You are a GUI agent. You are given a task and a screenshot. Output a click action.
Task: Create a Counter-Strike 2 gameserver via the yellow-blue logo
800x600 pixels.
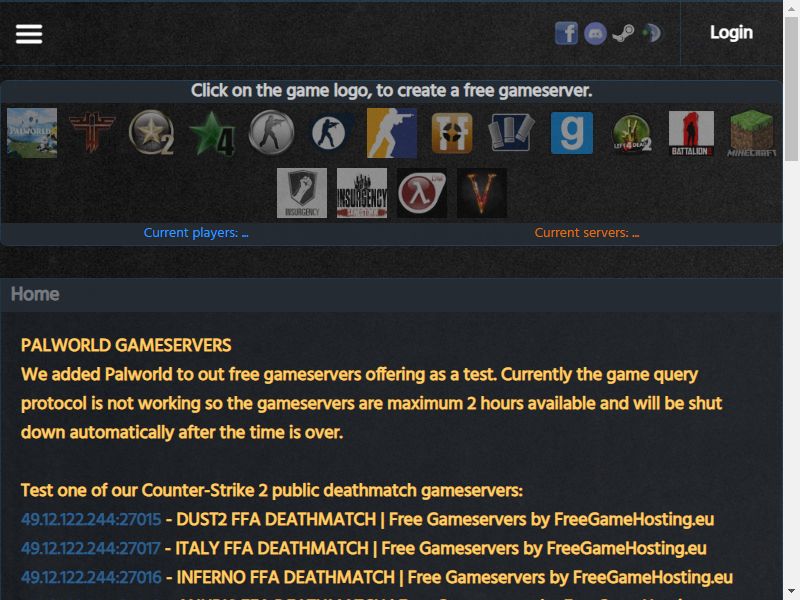point(392,133)
